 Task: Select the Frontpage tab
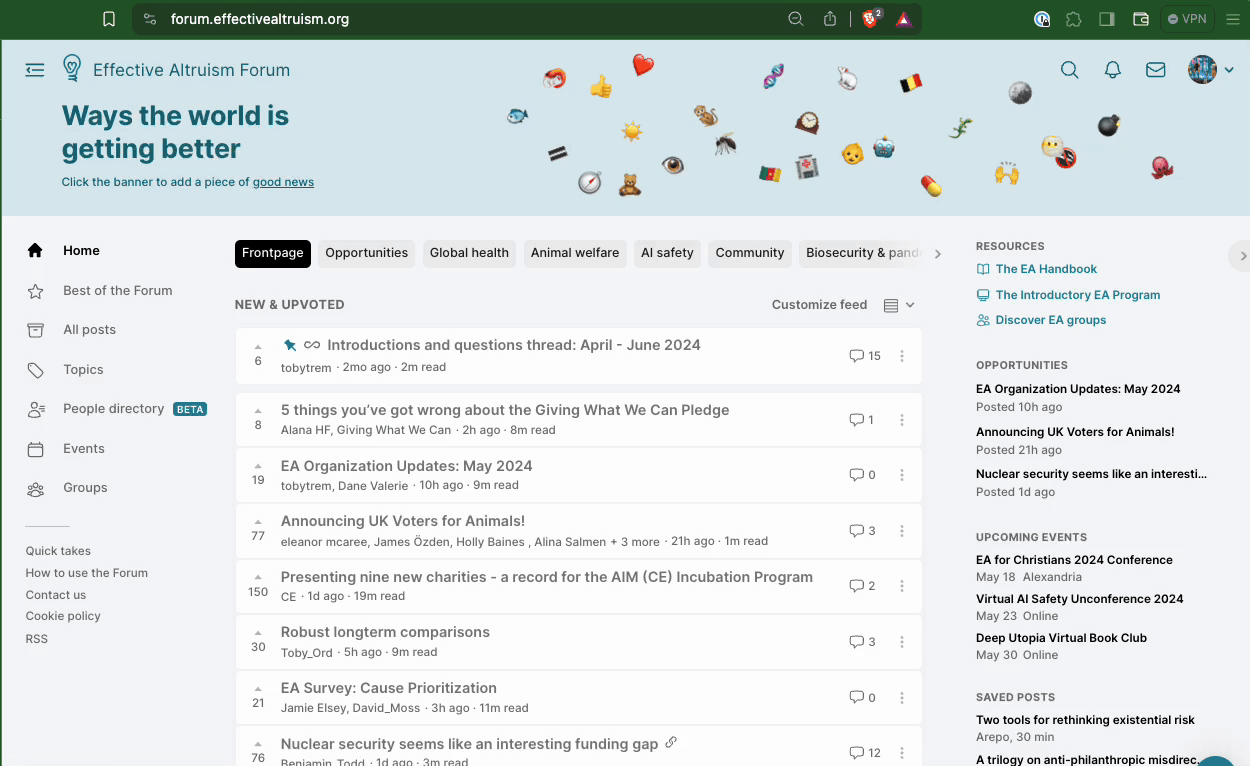coord(273,253)
